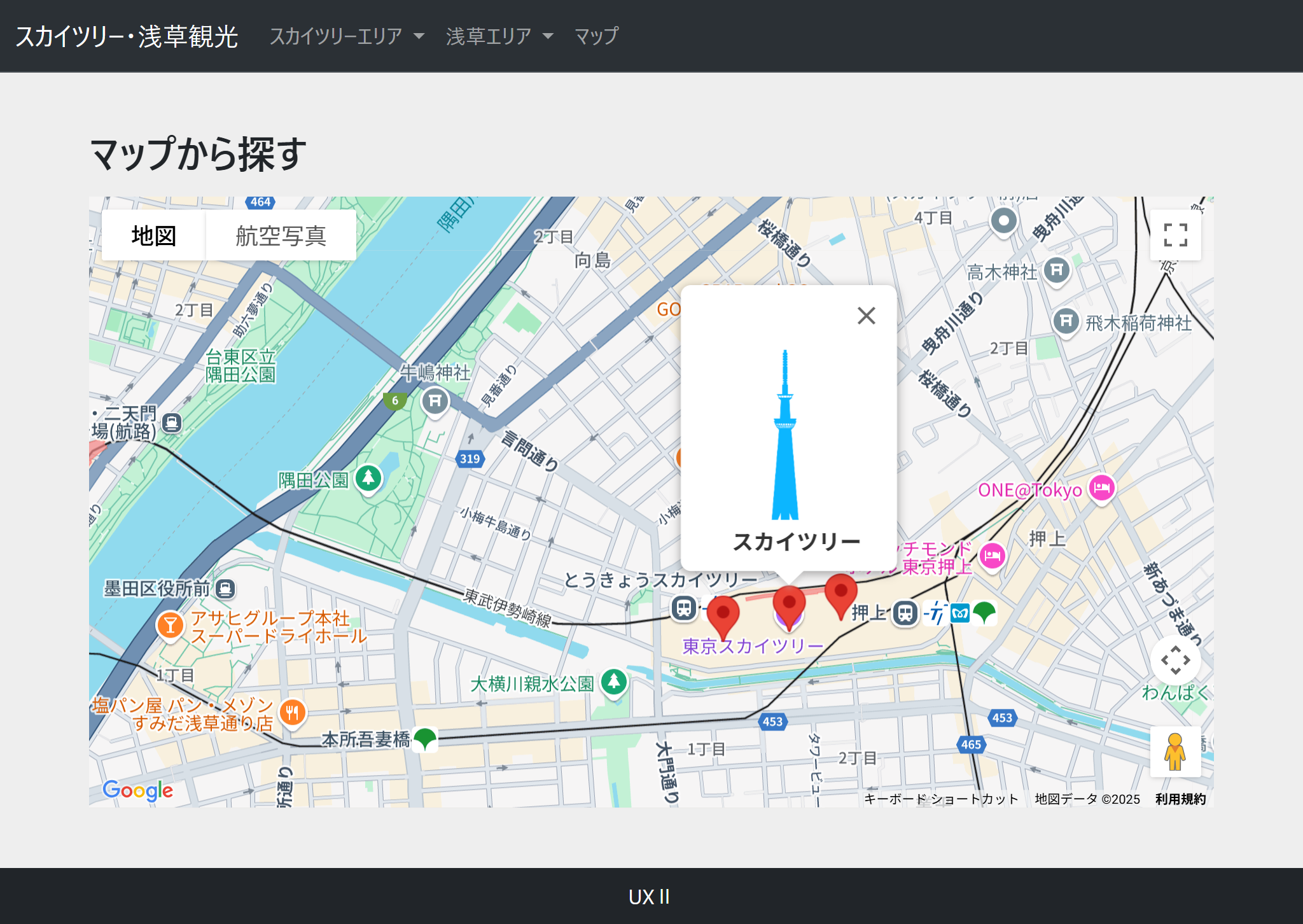
Task: Select 隅田公園 park tree icon
Action: 368,478
